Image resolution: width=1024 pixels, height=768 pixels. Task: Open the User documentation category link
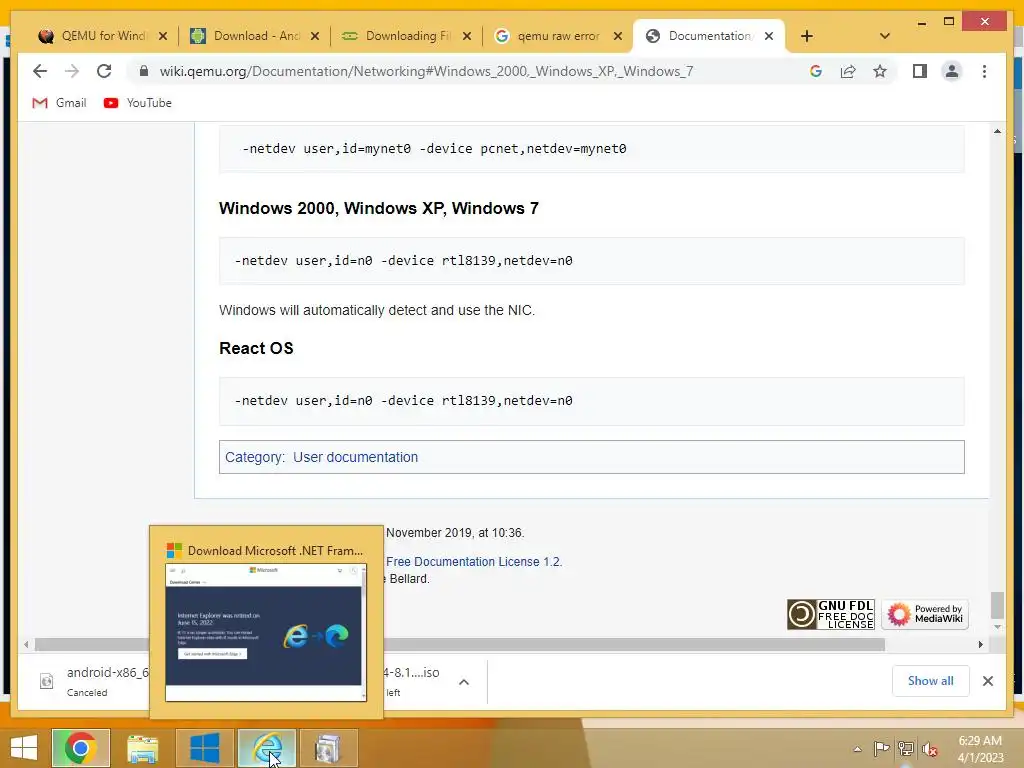click(x=355, y=457)
